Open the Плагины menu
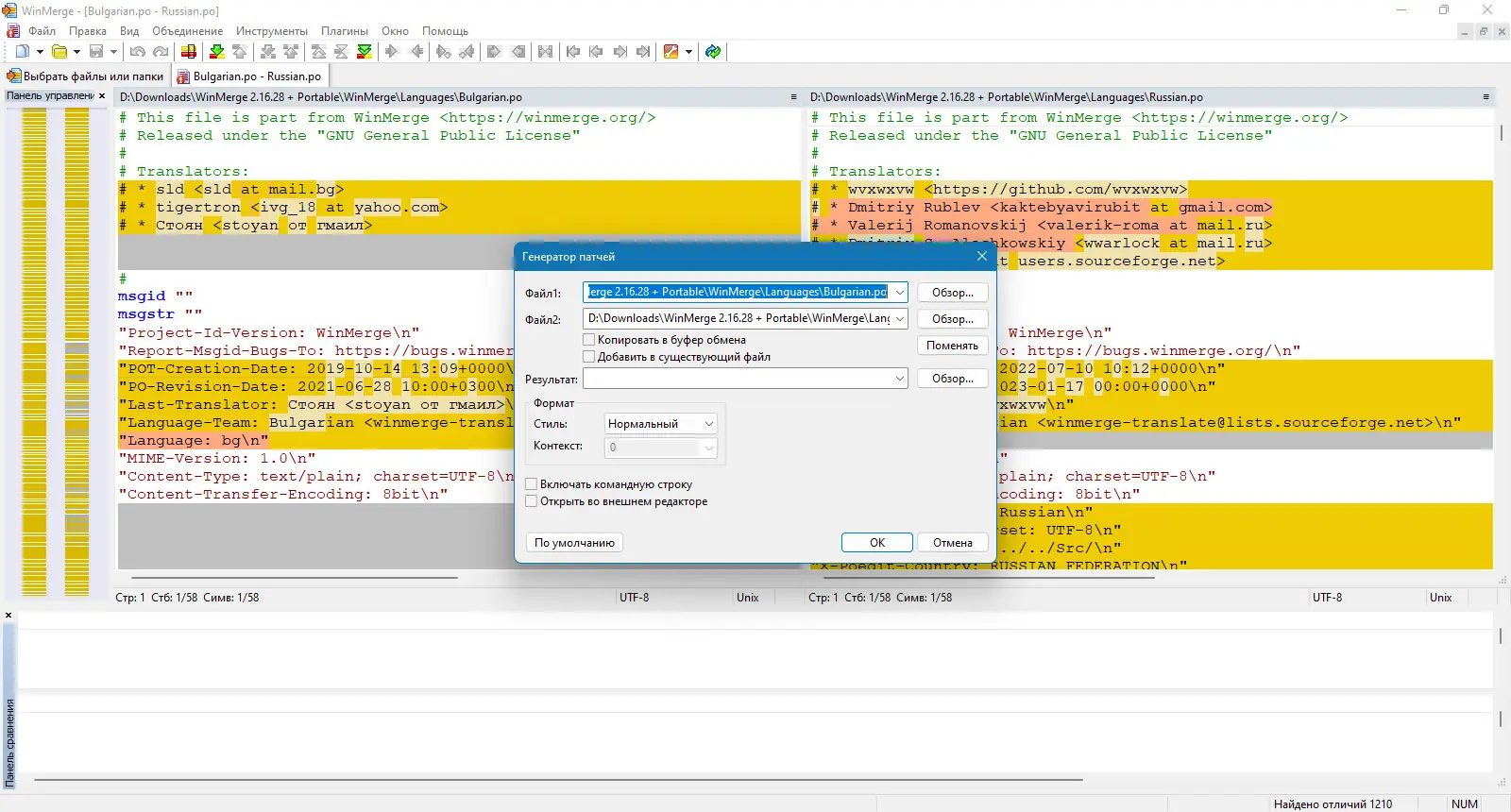Image resolution: width=1511 pixels, height=812 pixels. [344, 31]
